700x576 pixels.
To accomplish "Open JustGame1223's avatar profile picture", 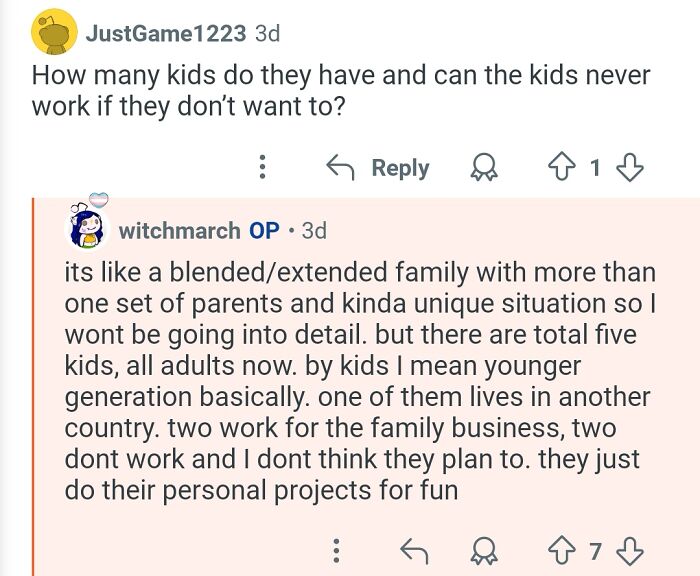I will tap(54, 32).
